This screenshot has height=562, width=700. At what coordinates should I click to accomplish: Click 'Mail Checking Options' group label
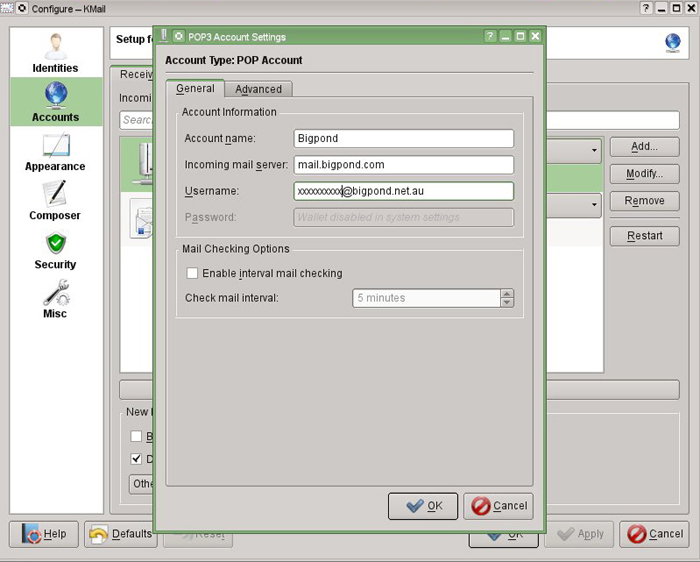coord(236,249)
